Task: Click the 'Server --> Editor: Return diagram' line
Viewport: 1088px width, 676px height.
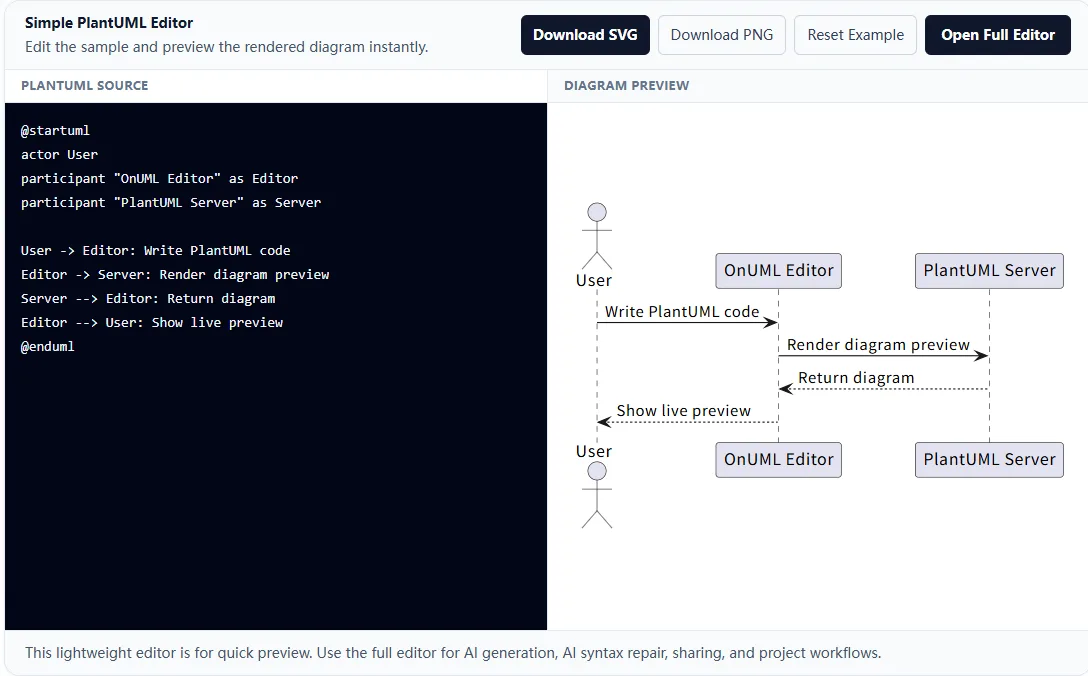Action: [x=148, y=298]
